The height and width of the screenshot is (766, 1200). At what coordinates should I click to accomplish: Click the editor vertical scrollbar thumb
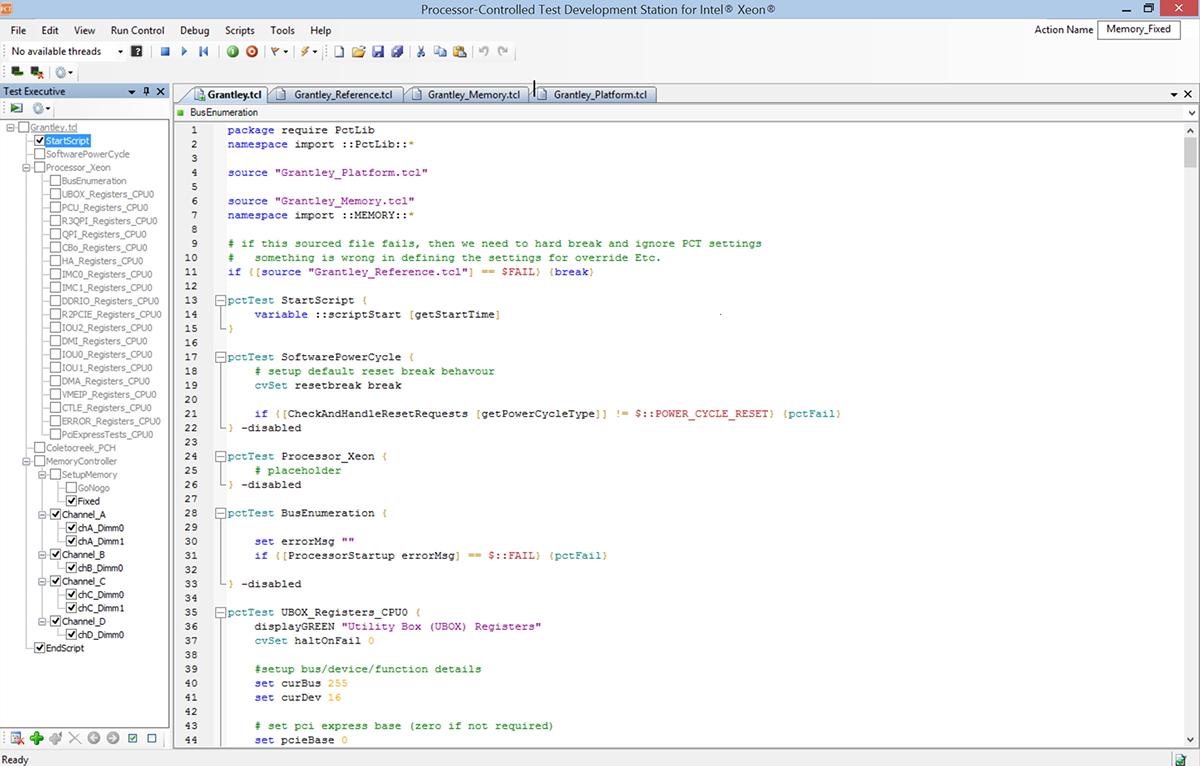click(x=1190, y=153)
